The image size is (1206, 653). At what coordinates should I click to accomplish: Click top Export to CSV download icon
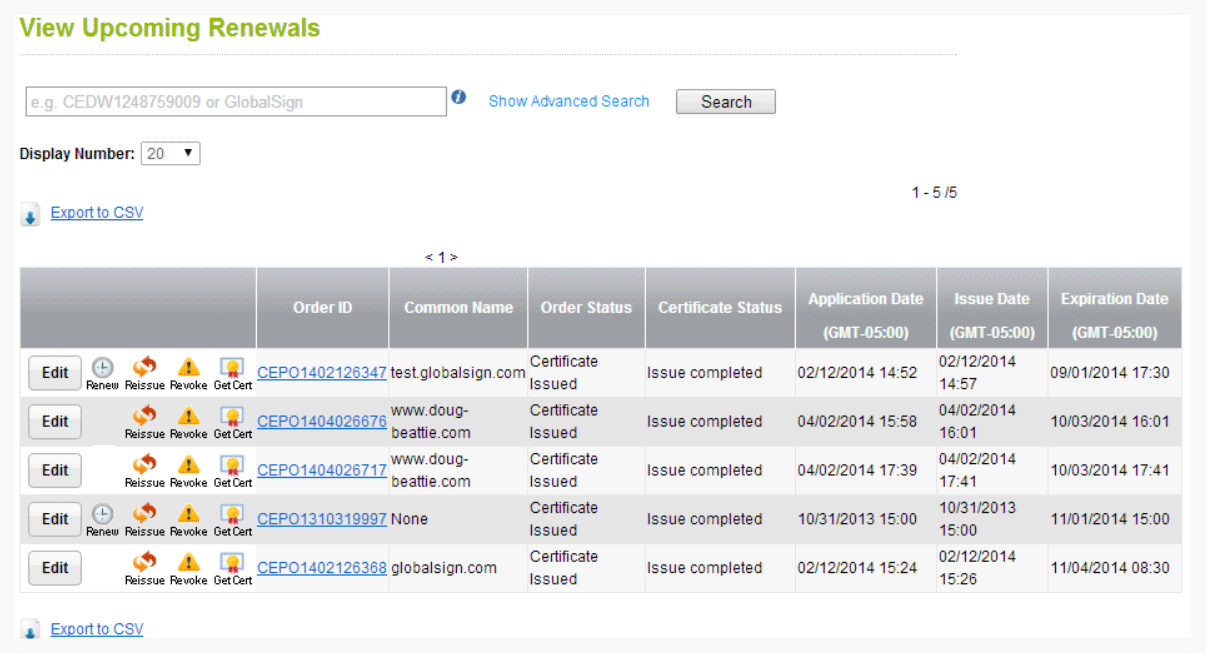pos(31,215)
